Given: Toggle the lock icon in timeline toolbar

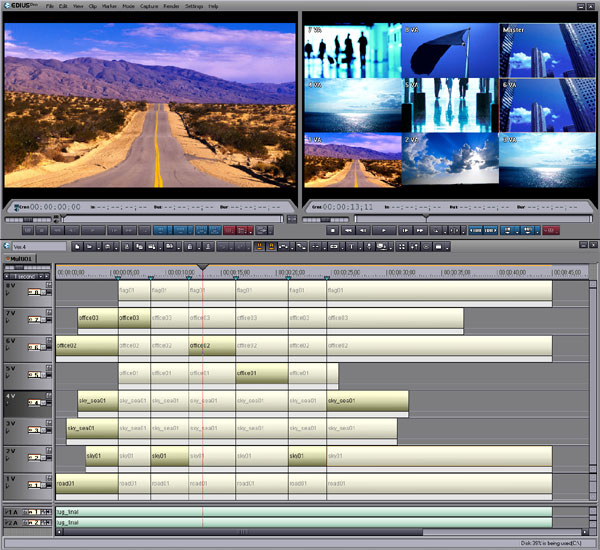Looking at the screenshot, I should coord(189,247).
